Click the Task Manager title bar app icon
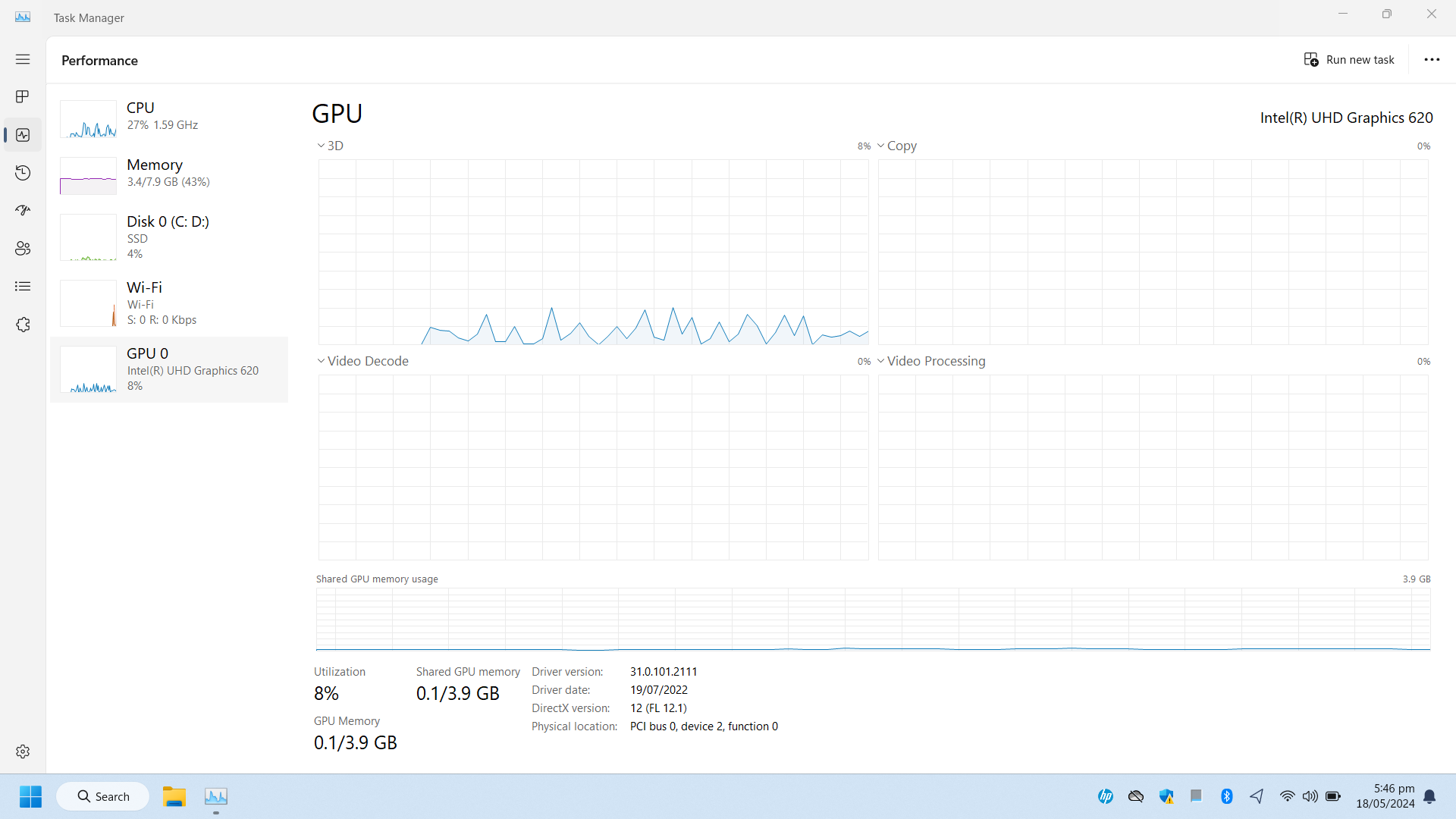 click(x=23, y=17)
